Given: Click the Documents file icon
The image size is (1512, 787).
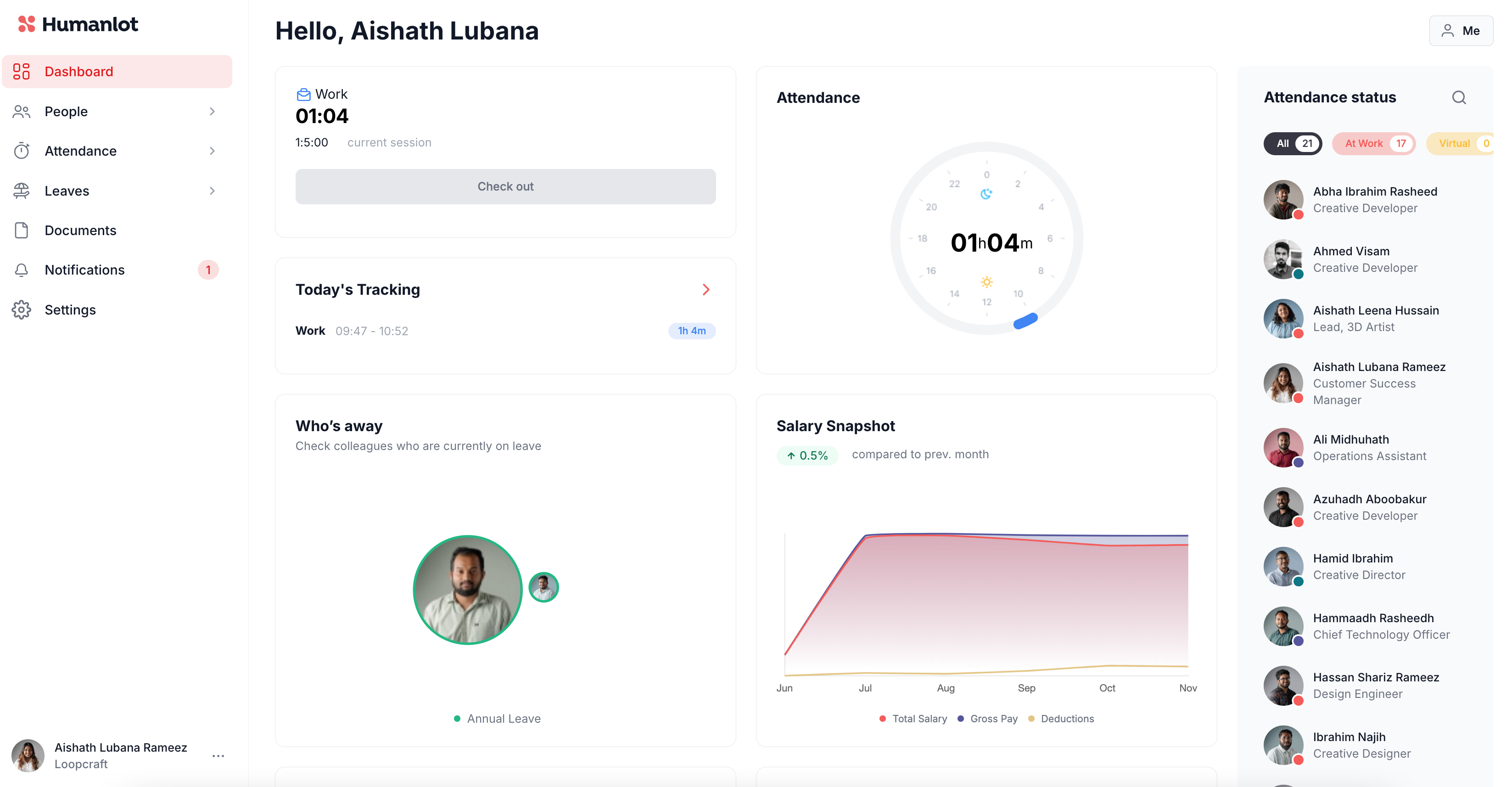Looking at the screenshot, I should [x=22, y=230].
